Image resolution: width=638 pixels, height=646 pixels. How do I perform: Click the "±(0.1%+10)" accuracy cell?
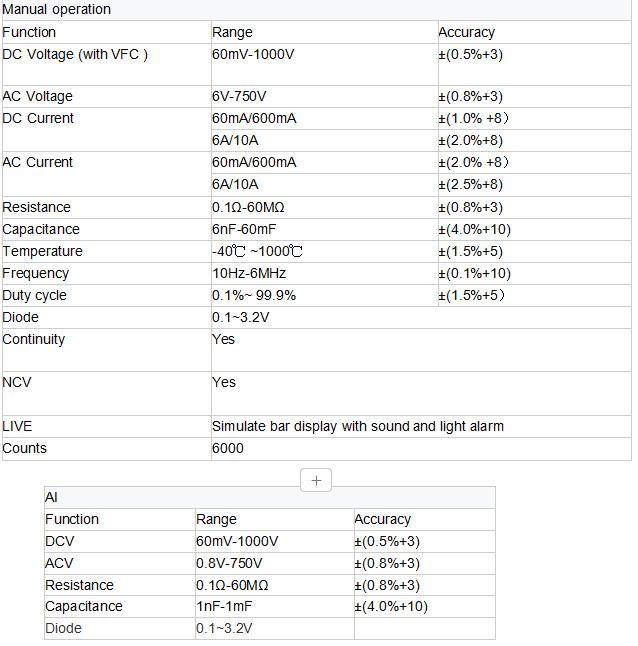click(475, 273)
